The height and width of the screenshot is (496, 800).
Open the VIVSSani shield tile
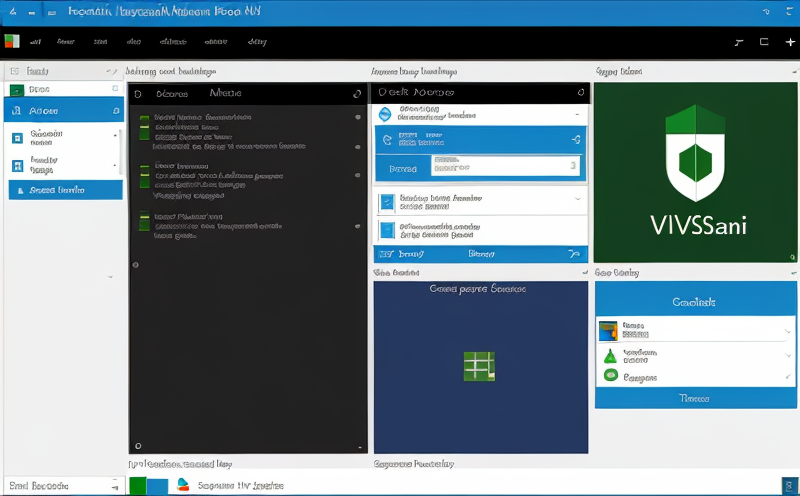(x=695, y=172)
